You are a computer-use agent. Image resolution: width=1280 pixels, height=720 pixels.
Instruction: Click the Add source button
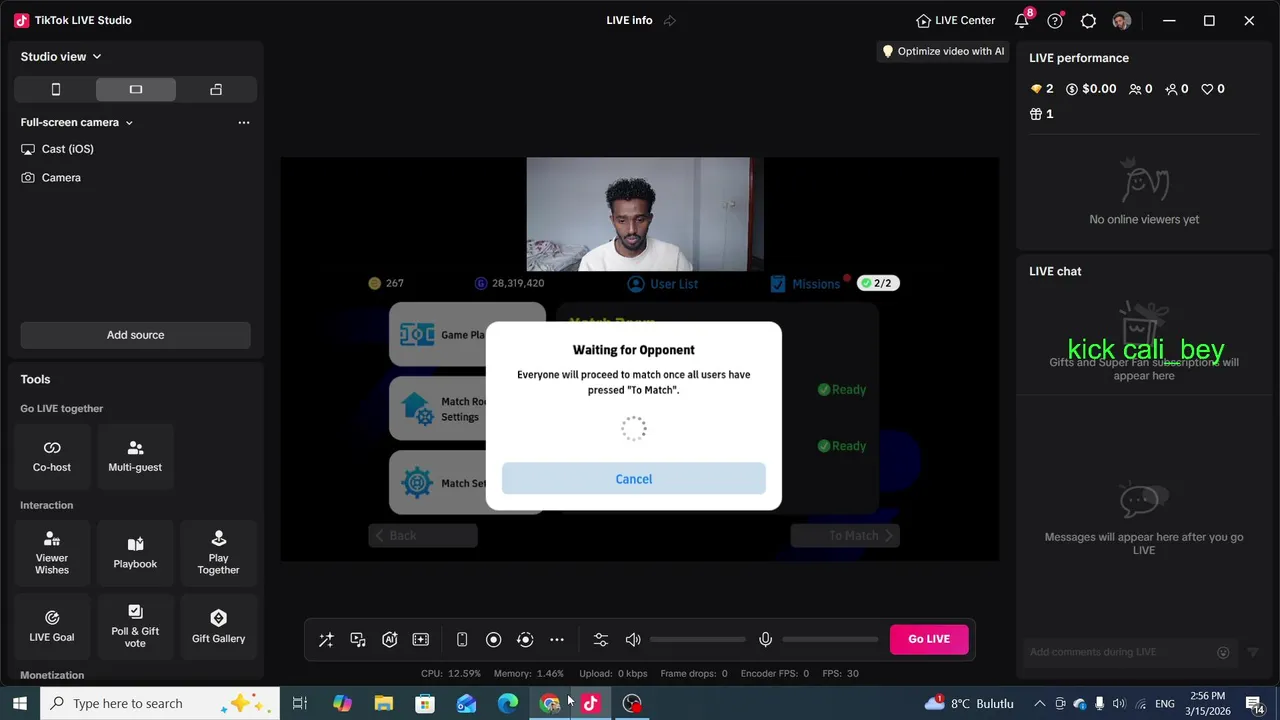click(136, 335)
